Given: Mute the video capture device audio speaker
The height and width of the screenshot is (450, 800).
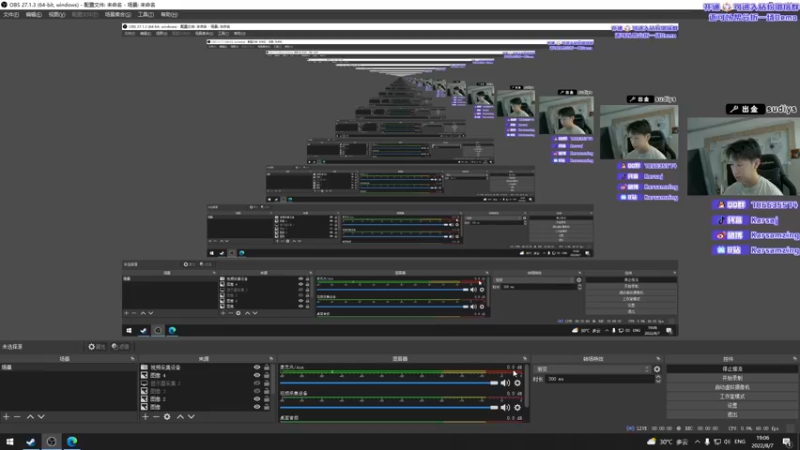Looking at the screenshot, I should (x=505, y=408).
